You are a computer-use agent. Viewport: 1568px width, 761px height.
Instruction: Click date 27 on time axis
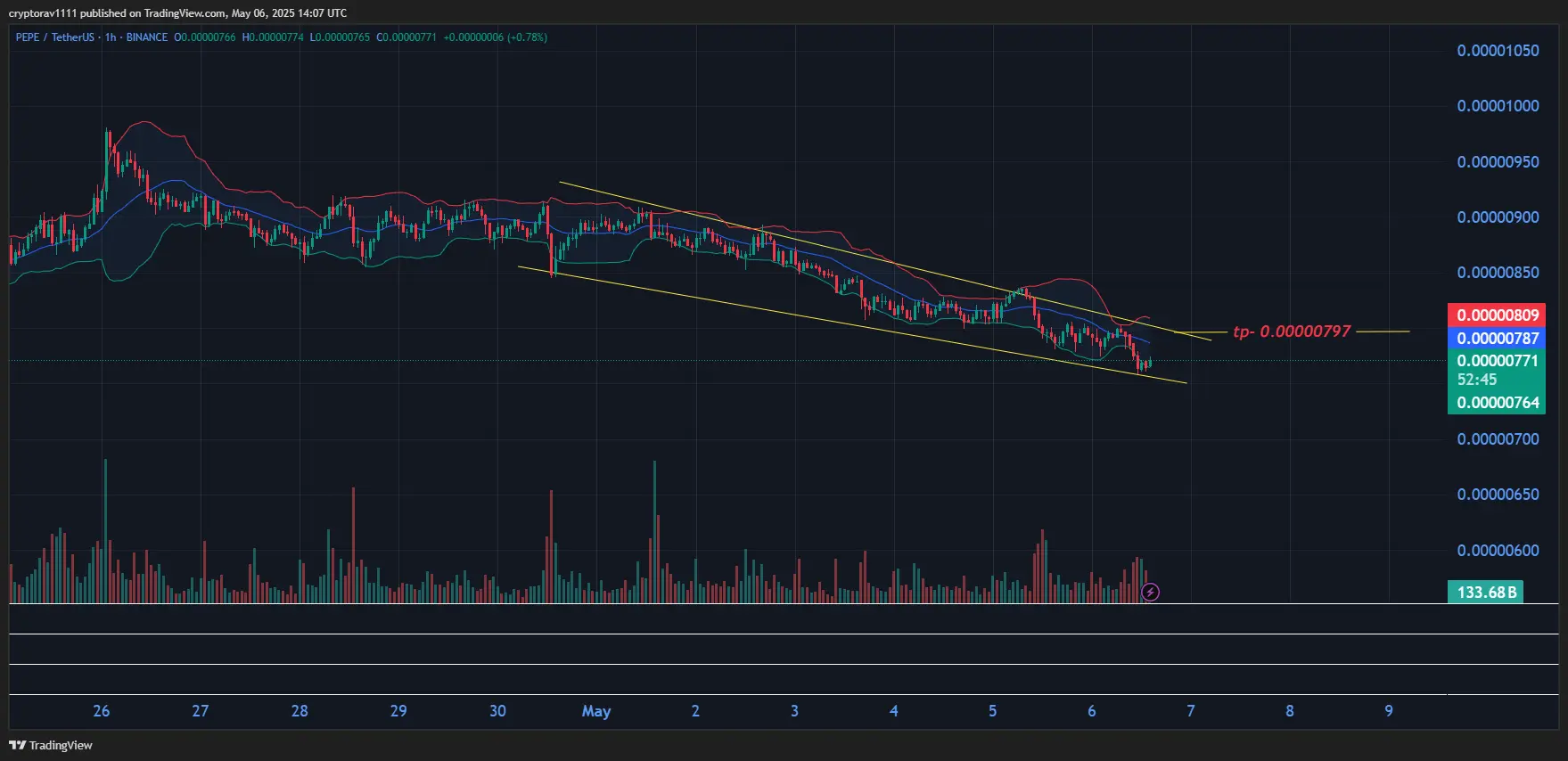pos(201,711)
